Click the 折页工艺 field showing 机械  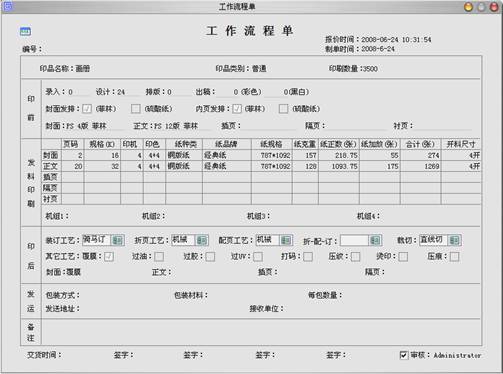[183, 240]
